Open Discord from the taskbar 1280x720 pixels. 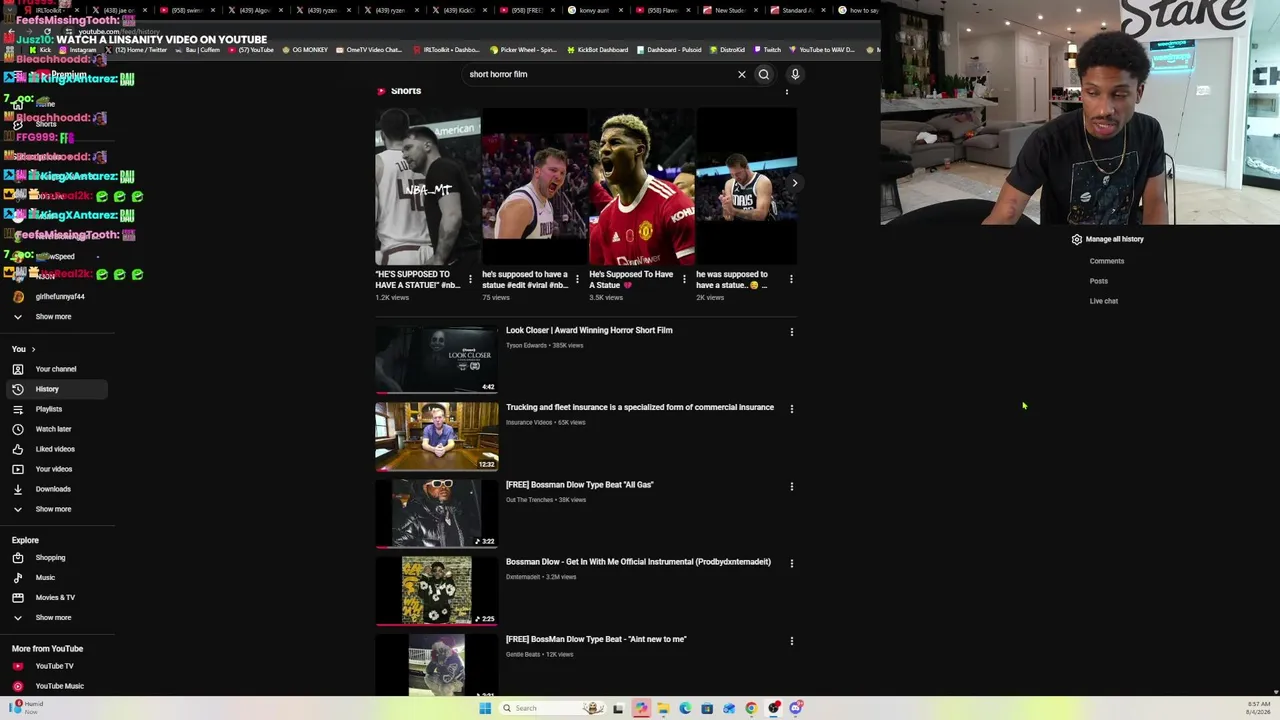coord(795,708)
